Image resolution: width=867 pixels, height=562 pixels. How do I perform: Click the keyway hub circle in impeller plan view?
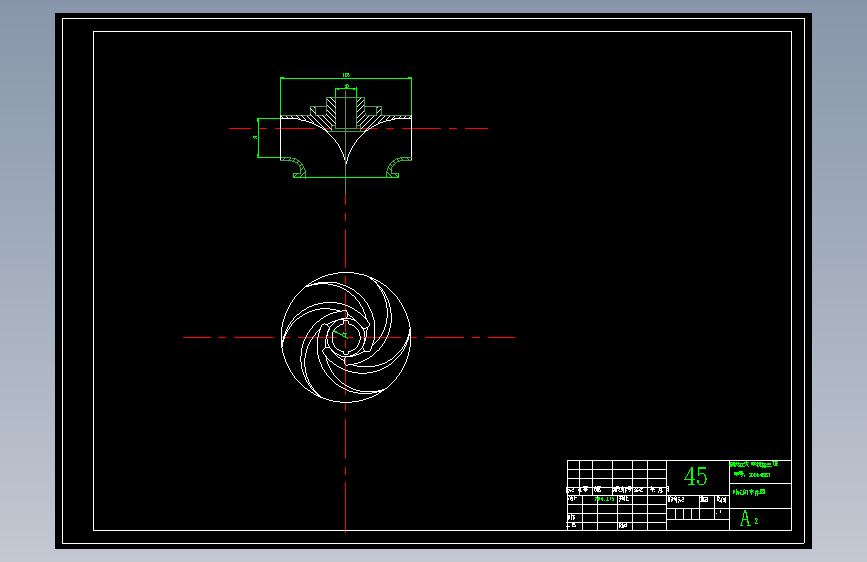[346, 337]
